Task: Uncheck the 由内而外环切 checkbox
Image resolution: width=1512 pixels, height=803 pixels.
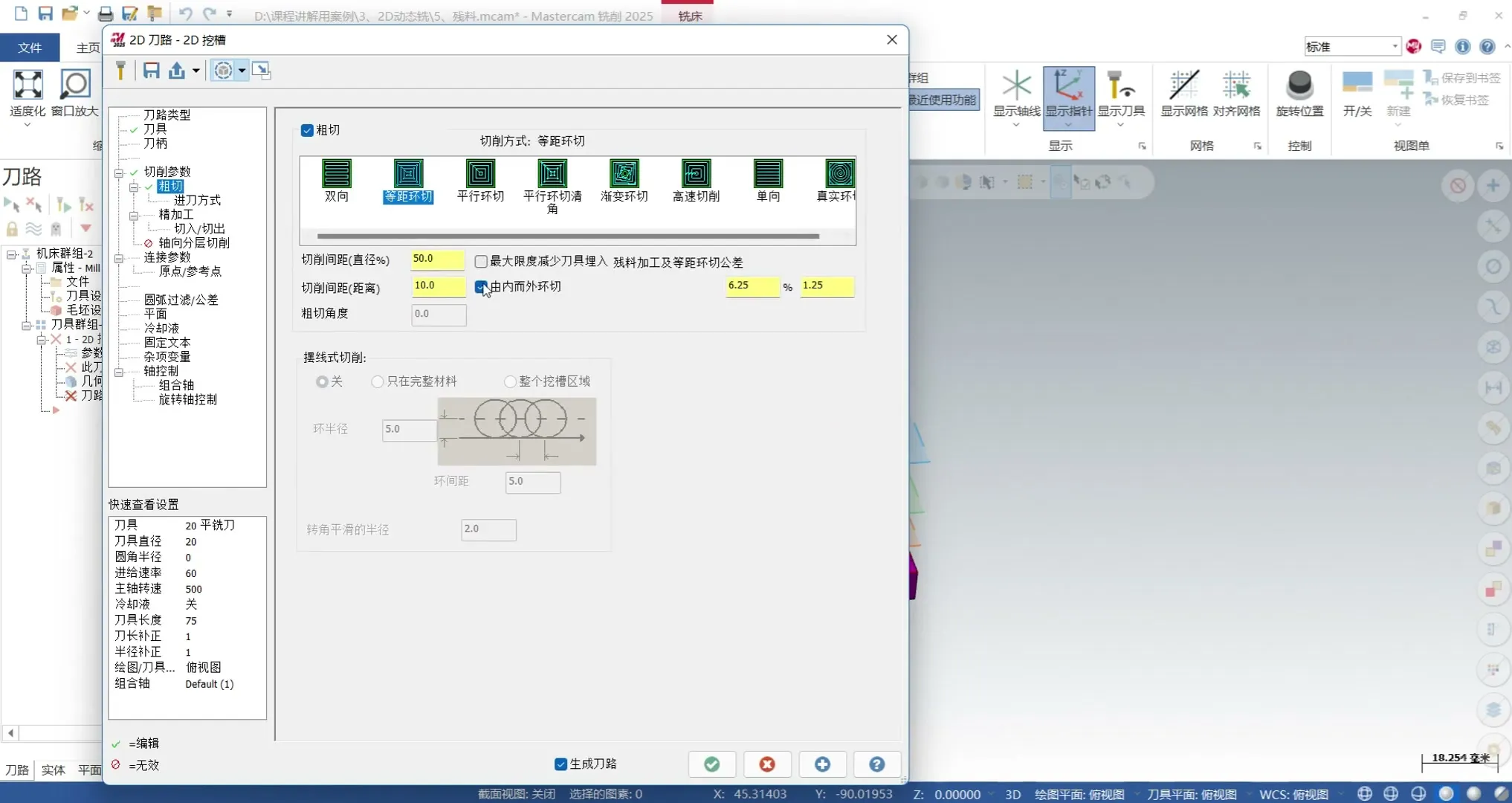Action: [x=480, y=286]
